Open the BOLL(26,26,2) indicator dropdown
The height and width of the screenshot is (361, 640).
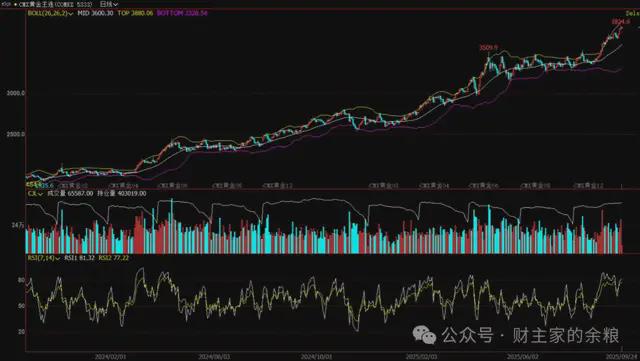click(x=51, y=13)
